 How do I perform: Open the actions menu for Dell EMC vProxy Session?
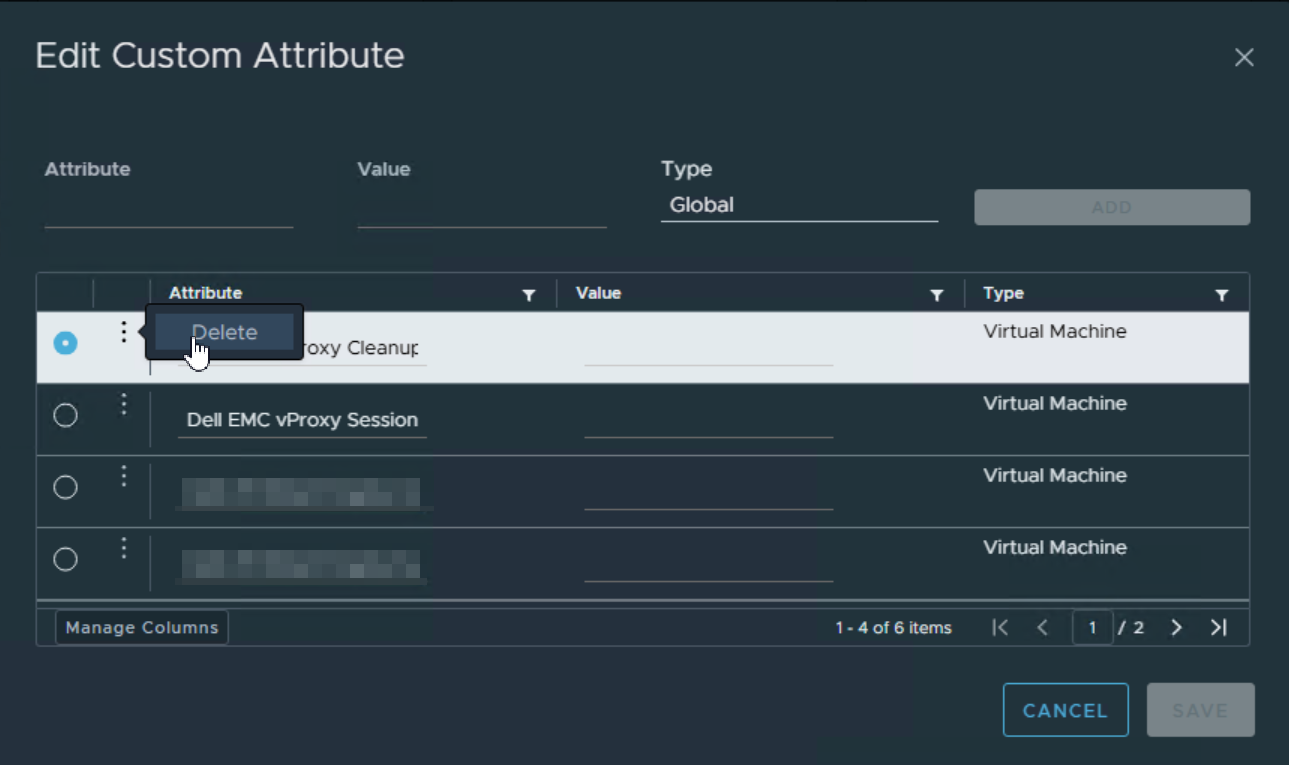[123, 404]
